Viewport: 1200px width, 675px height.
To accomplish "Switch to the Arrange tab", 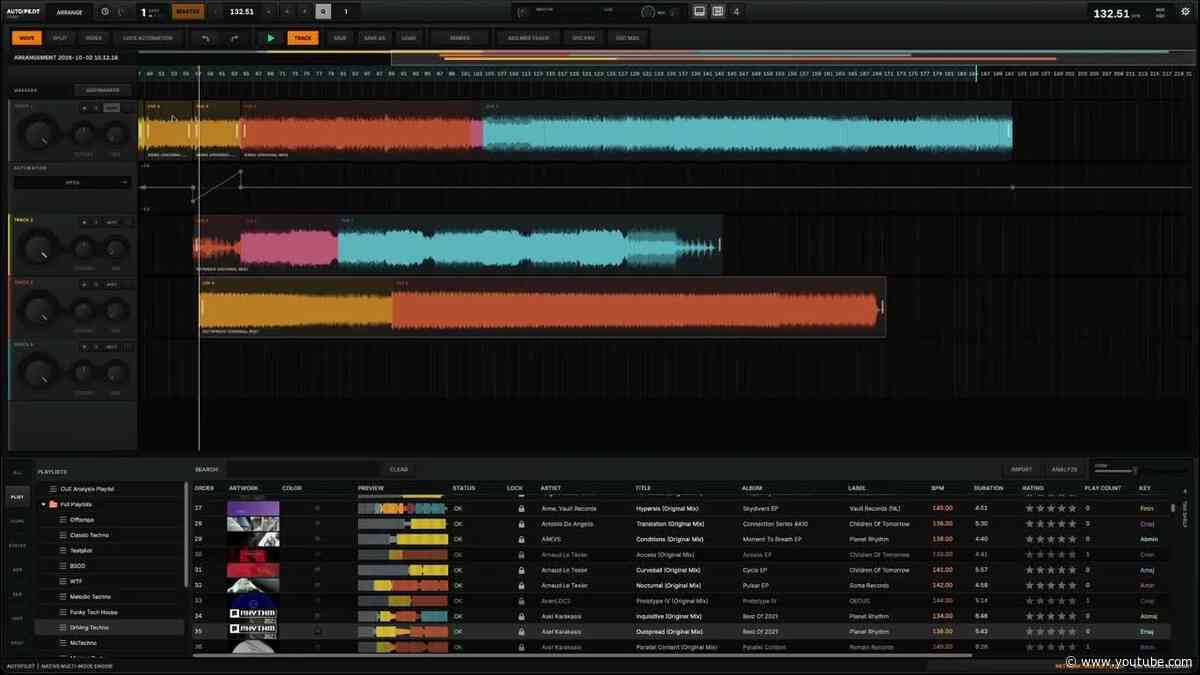I will pyautogui.click(x=69, y=12).
